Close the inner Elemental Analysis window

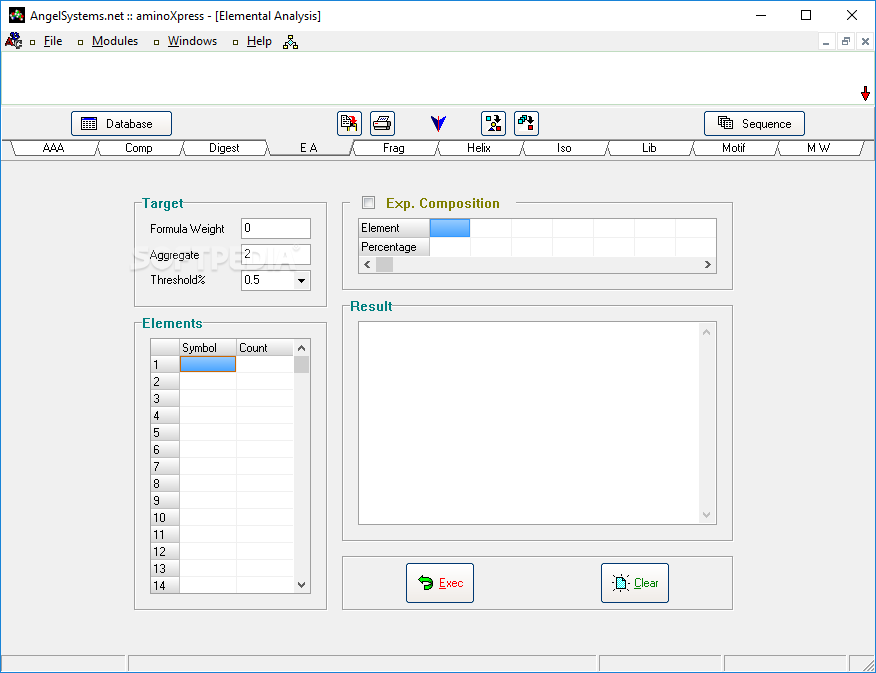pos(865,41)
